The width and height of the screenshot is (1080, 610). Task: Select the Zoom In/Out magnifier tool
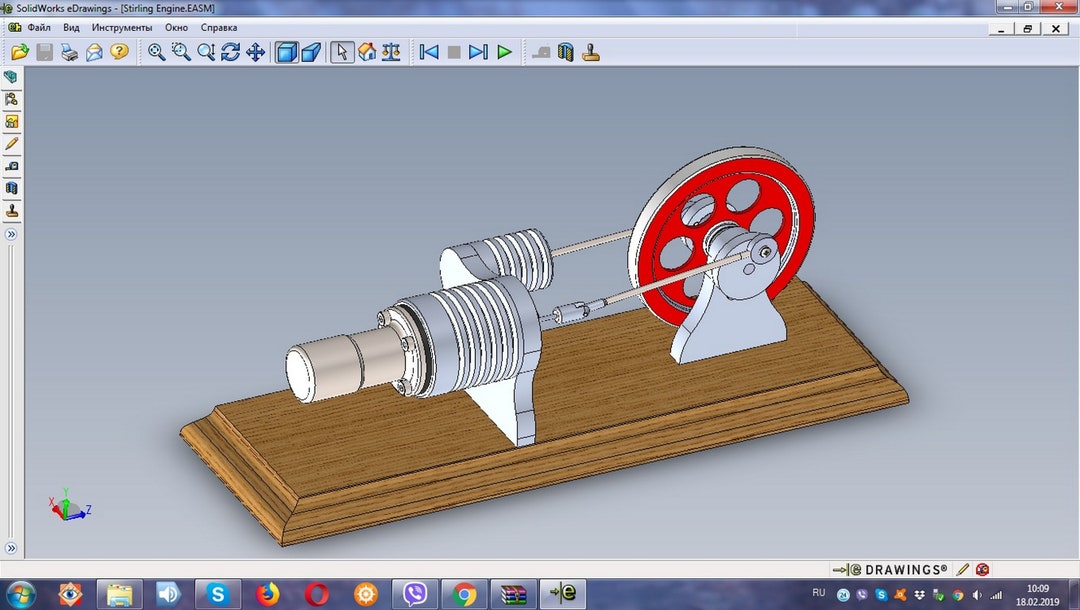coord(206,52)
